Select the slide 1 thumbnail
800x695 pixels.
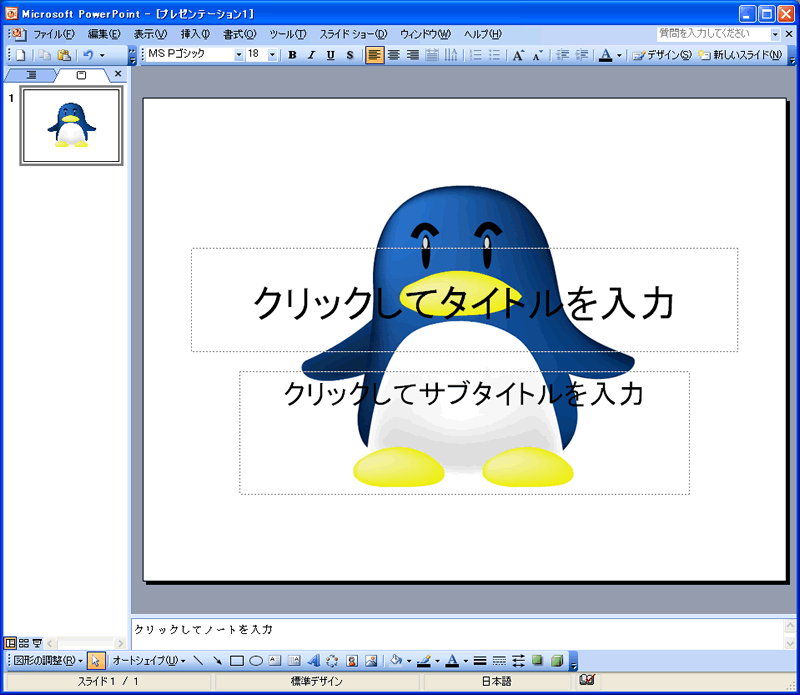(x=71, y=126)
